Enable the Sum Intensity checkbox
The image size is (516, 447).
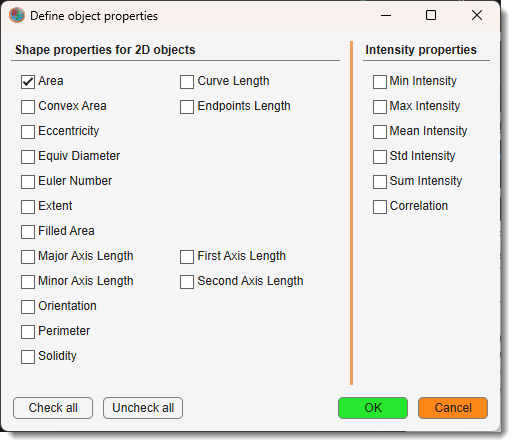(380, 182)
